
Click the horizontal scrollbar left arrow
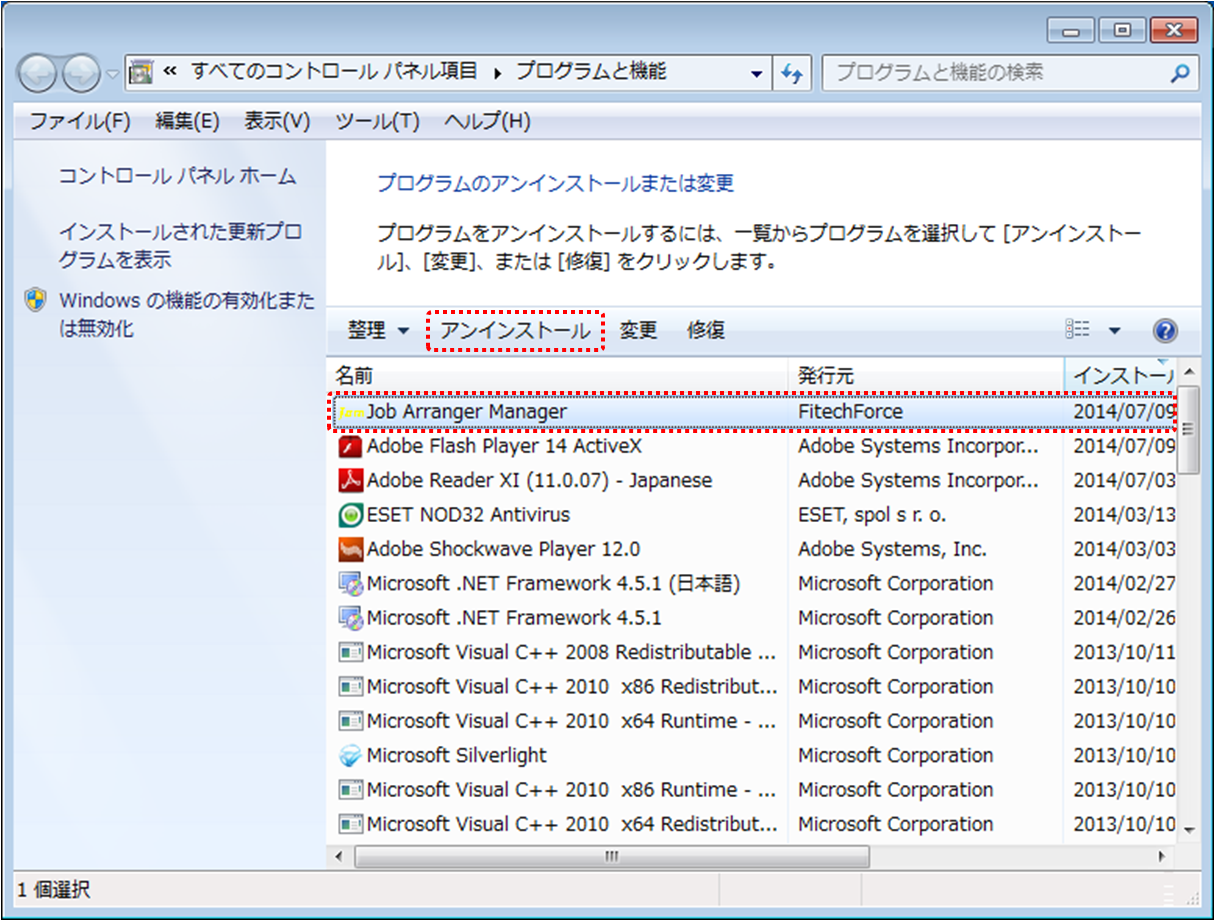point(339,857)
